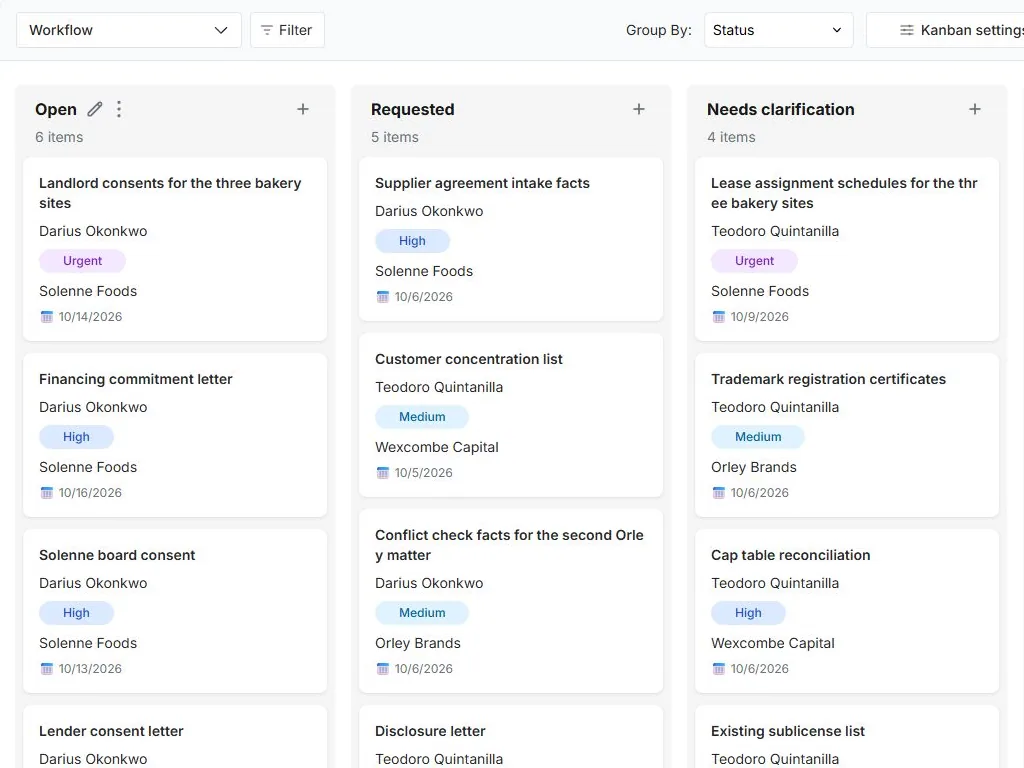Open the Existing sublicense list card

click(847, 737)
